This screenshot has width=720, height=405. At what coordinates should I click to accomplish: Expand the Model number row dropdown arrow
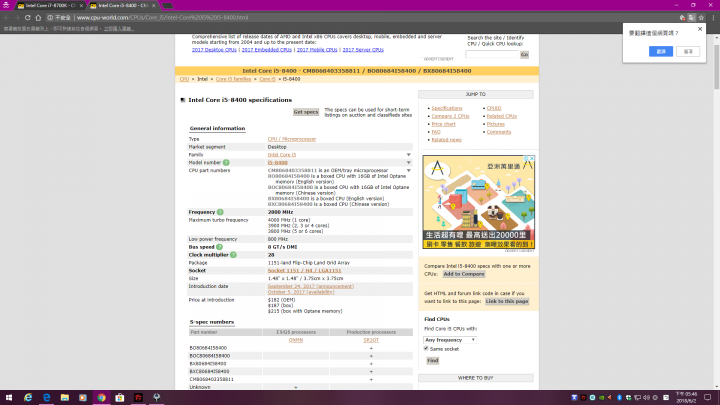coord(408,163)
